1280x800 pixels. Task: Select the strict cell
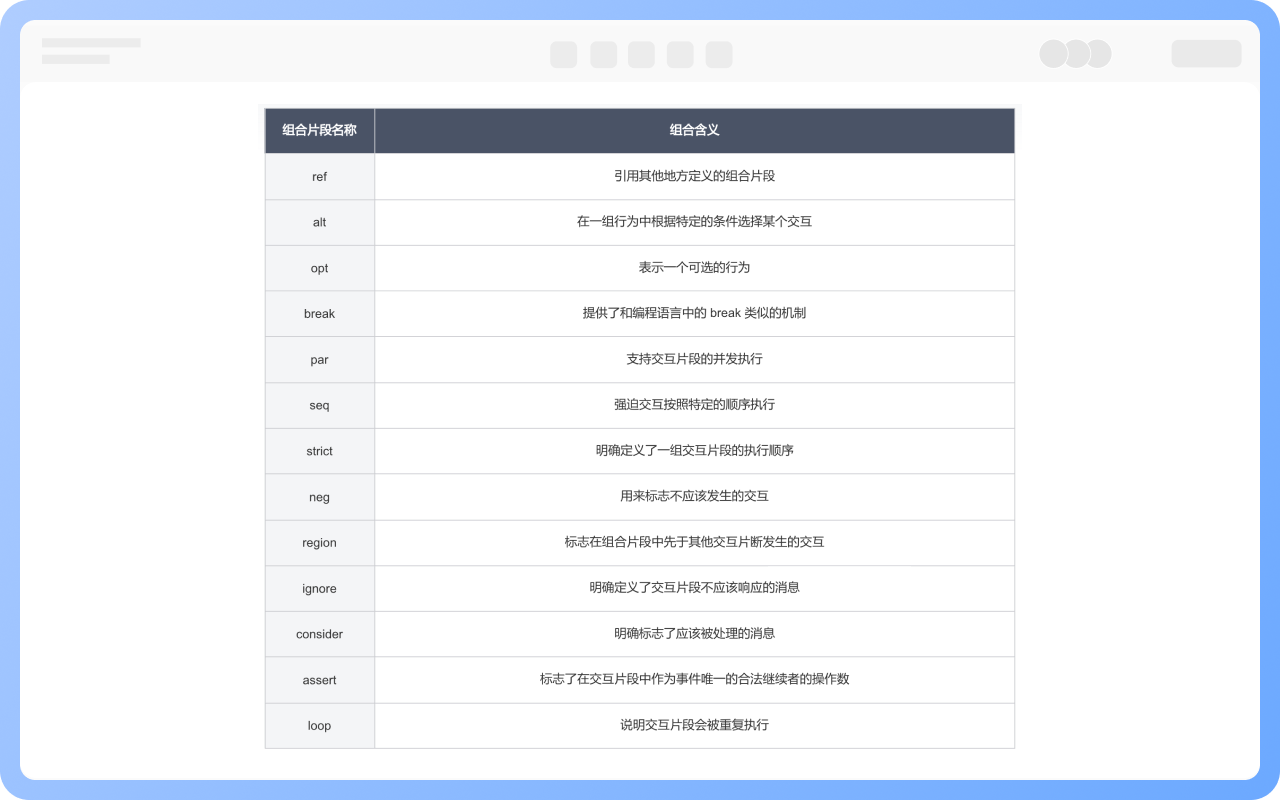pyautogui.click(x=319, y=451)
